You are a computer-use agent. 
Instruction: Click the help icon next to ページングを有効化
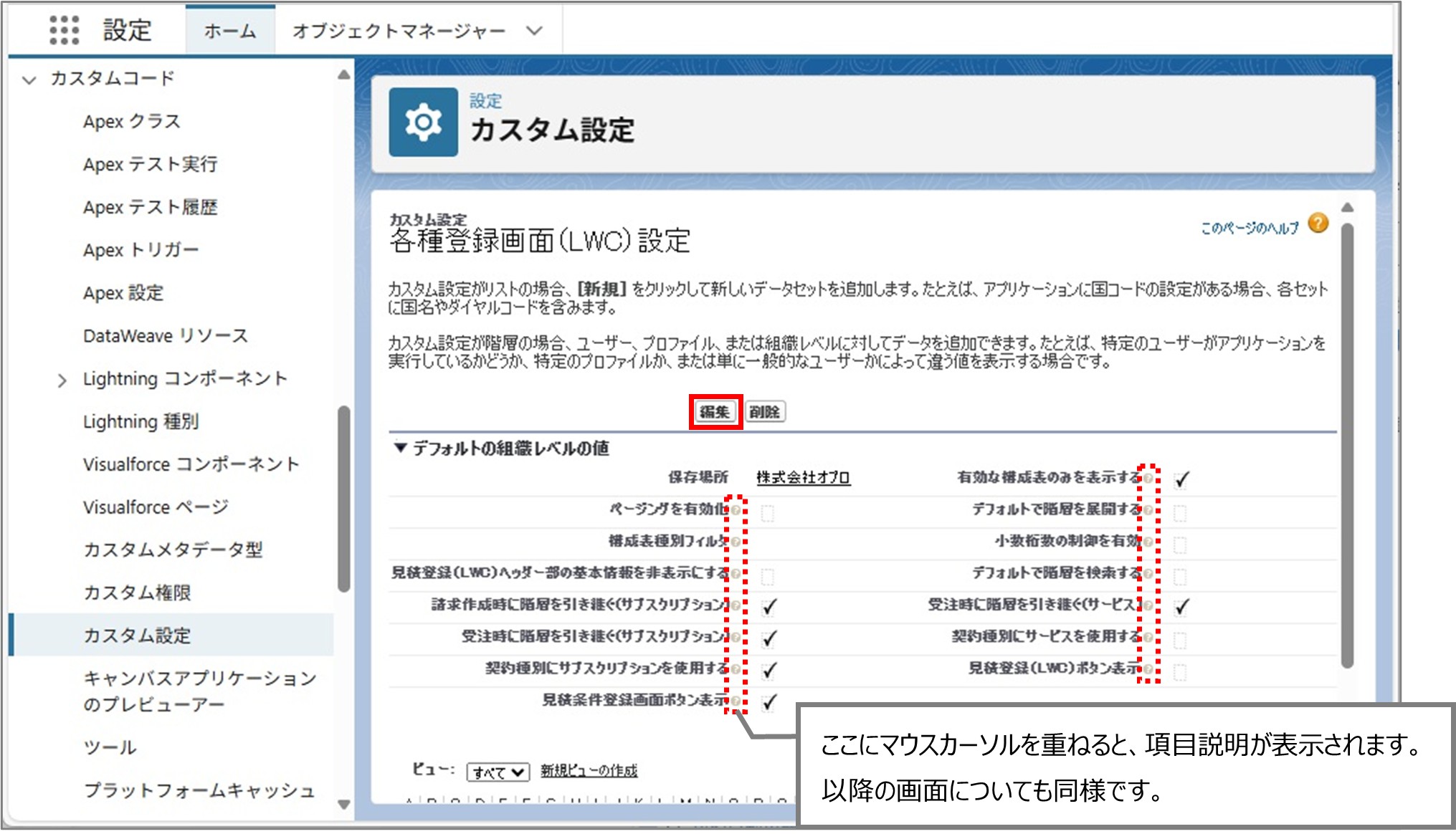coord(736,510)
